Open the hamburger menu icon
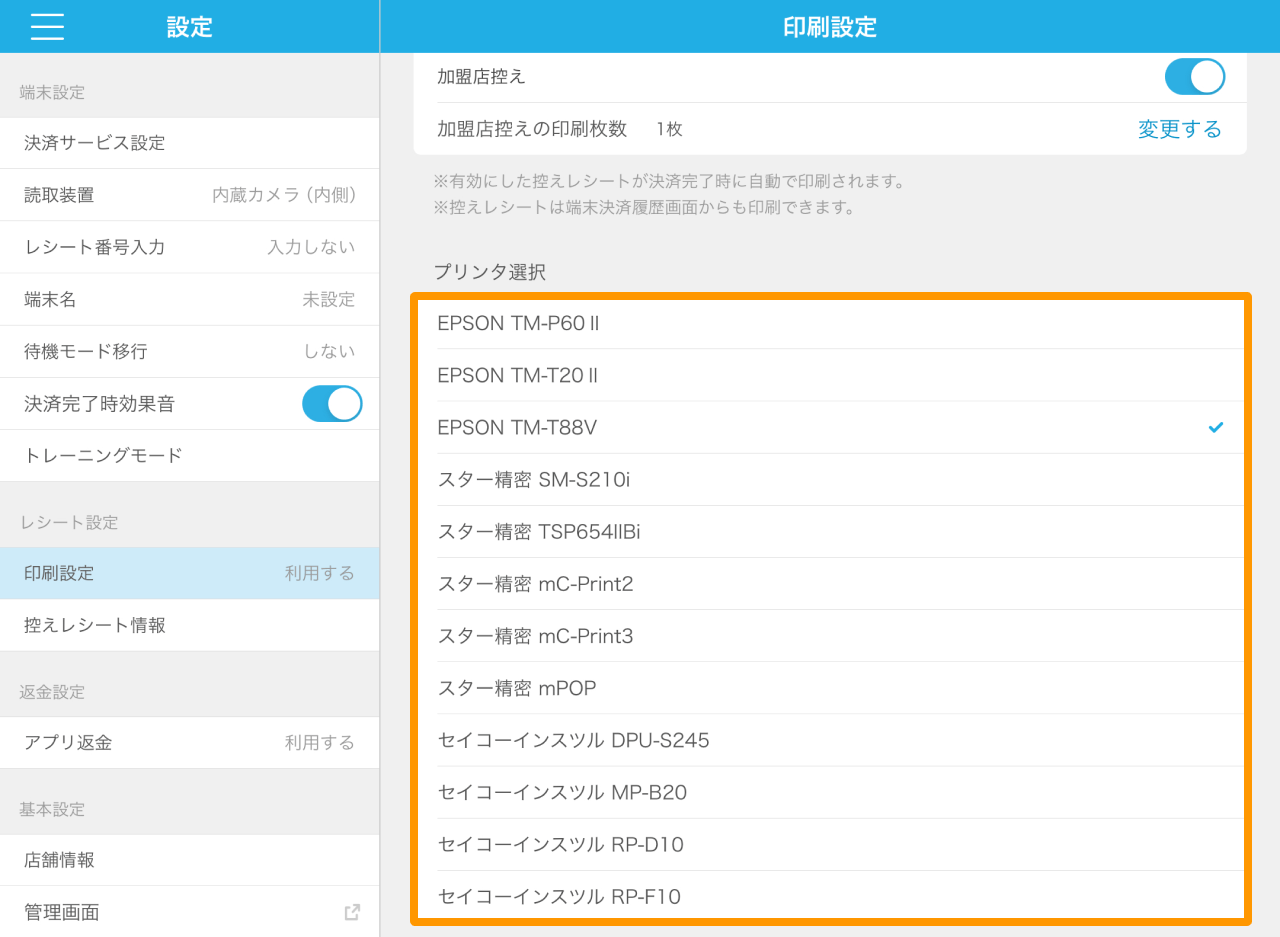 (x=47, y=27)
